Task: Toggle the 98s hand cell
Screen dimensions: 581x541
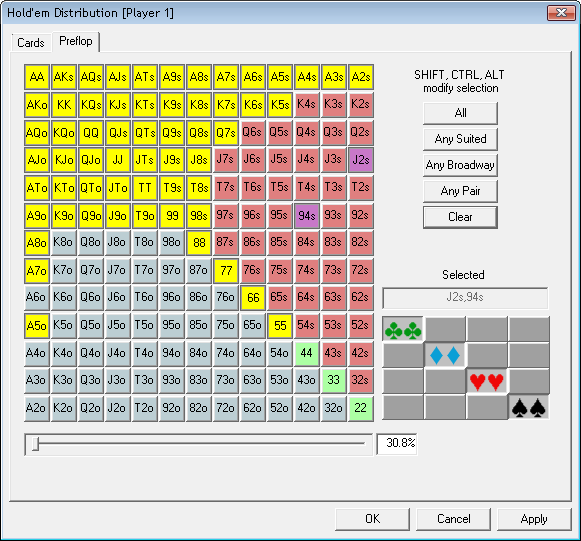Action: pos(199,215)
